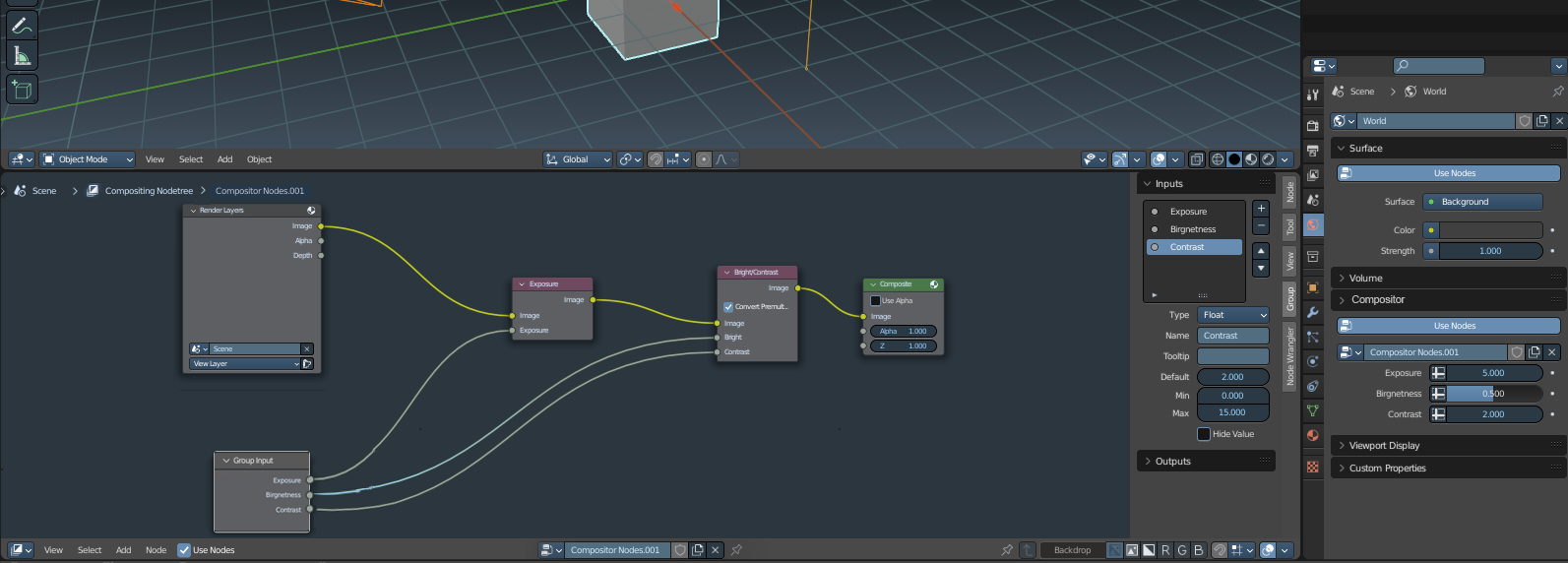1568x563 pixels.
Task: Select the Exposure input socket row
Action: (x=1194, y=212)
